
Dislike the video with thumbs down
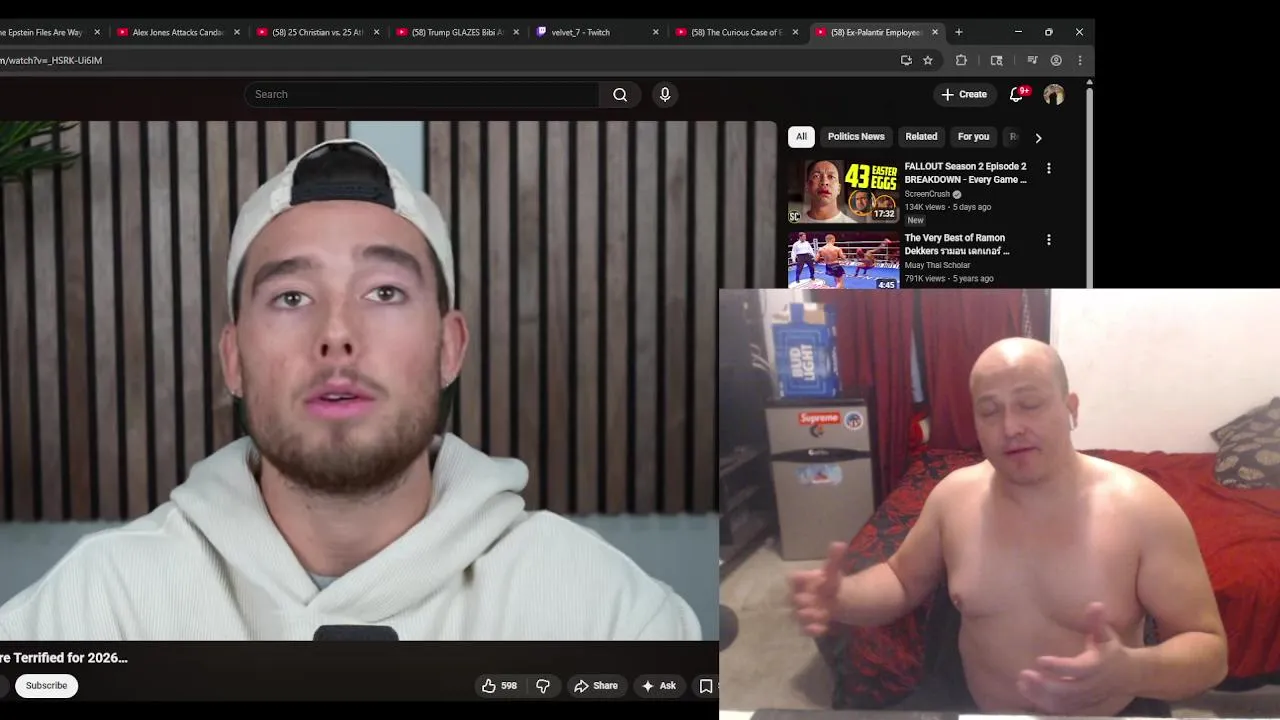coord(543,685)
